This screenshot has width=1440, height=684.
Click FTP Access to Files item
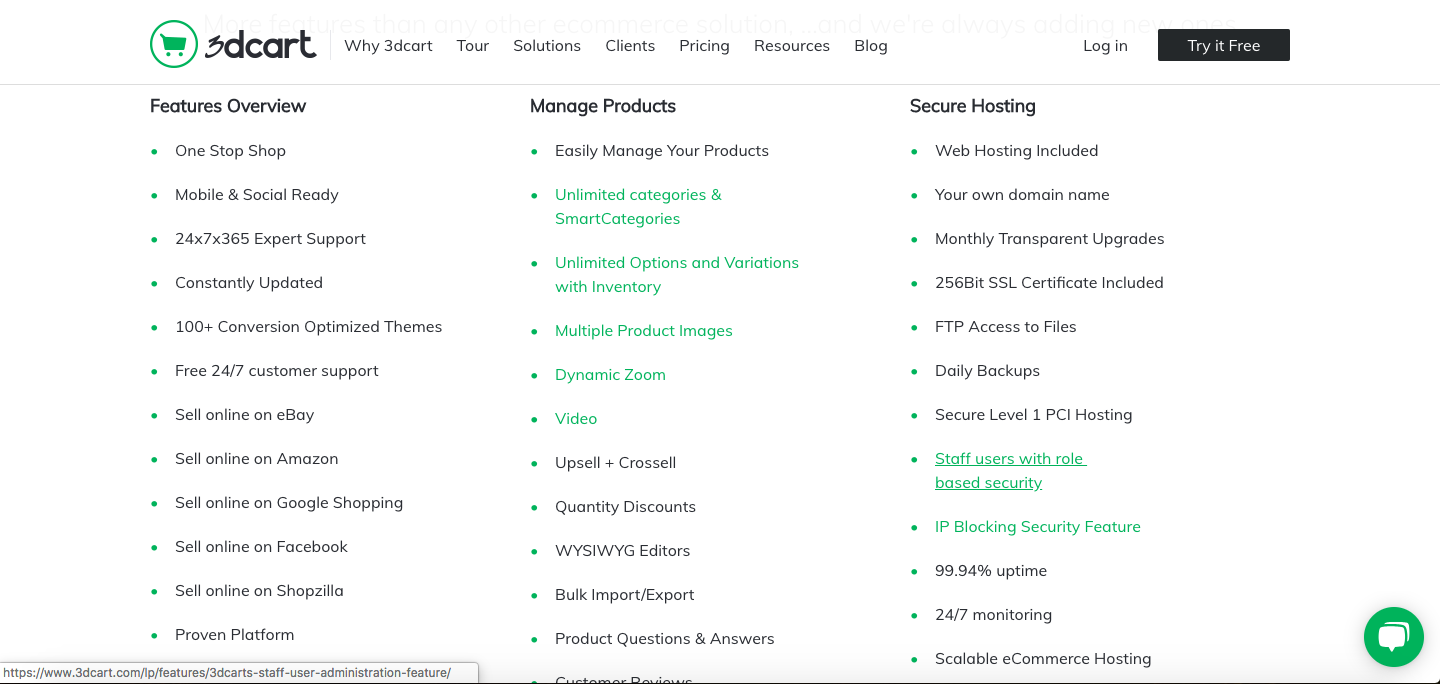point(1006,327)
